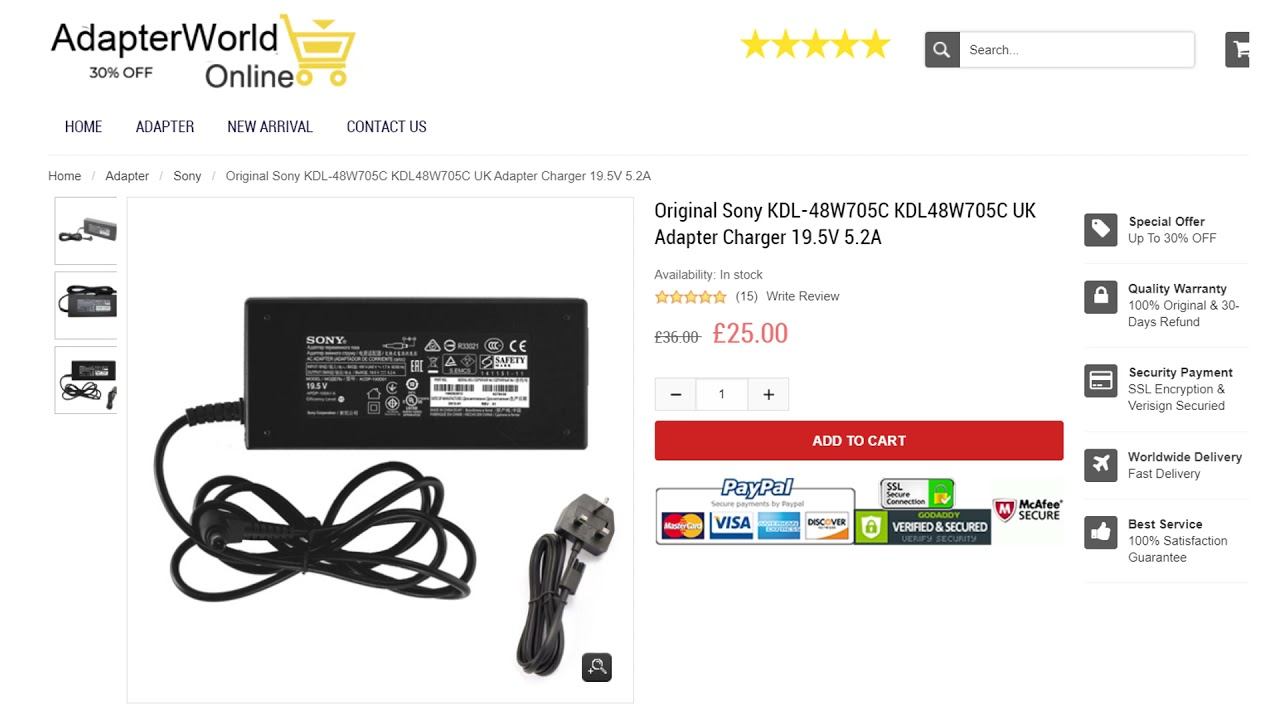The width and height of the screenshot is (1280, 720).
Task: Click the Sony breadcrumb link
Action: [x=187, y=176]
